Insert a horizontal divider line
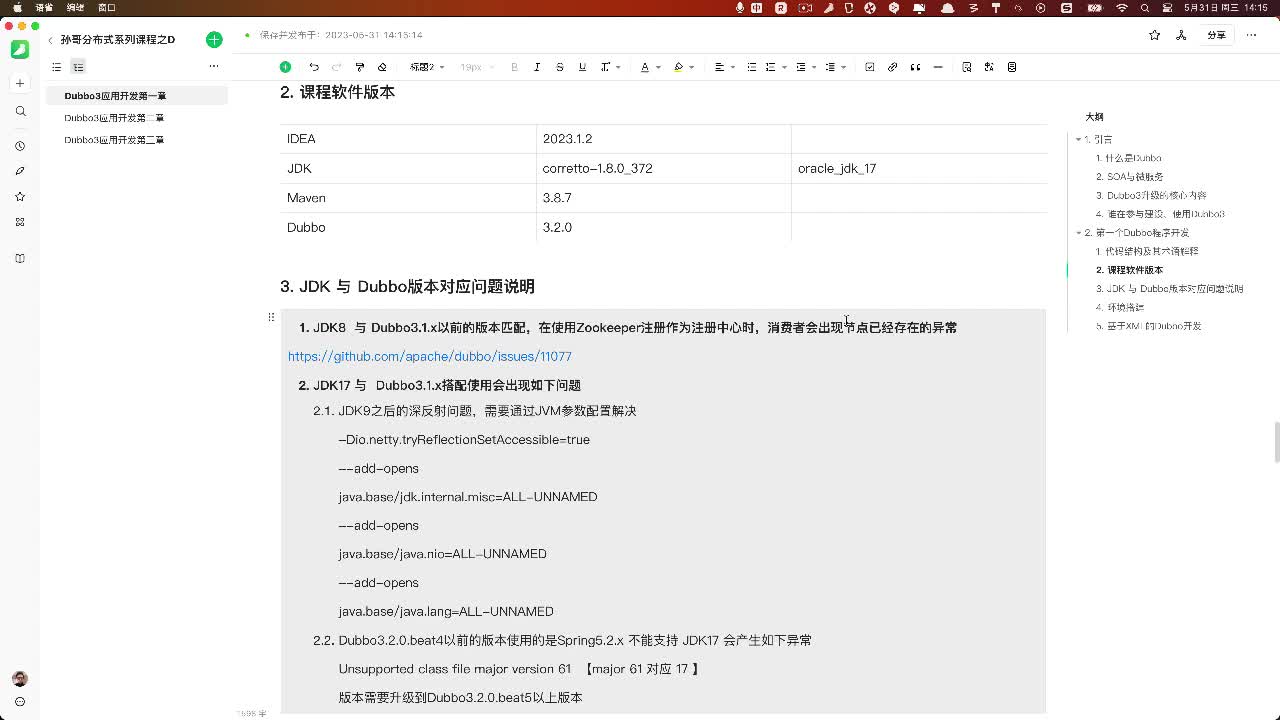1280x720 pixels. tap(938, 67)
